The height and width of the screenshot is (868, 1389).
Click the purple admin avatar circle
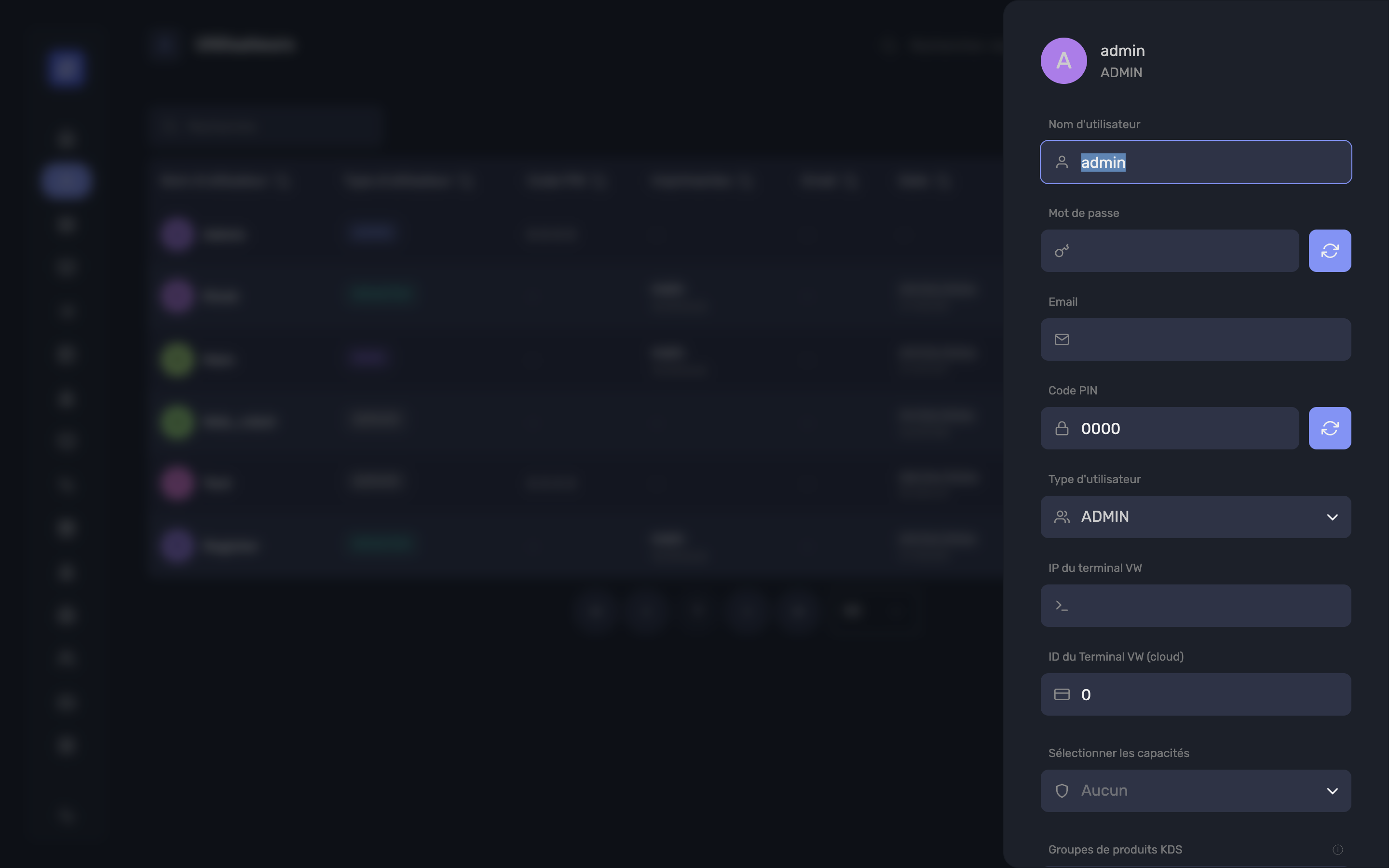pos(1063,61)
